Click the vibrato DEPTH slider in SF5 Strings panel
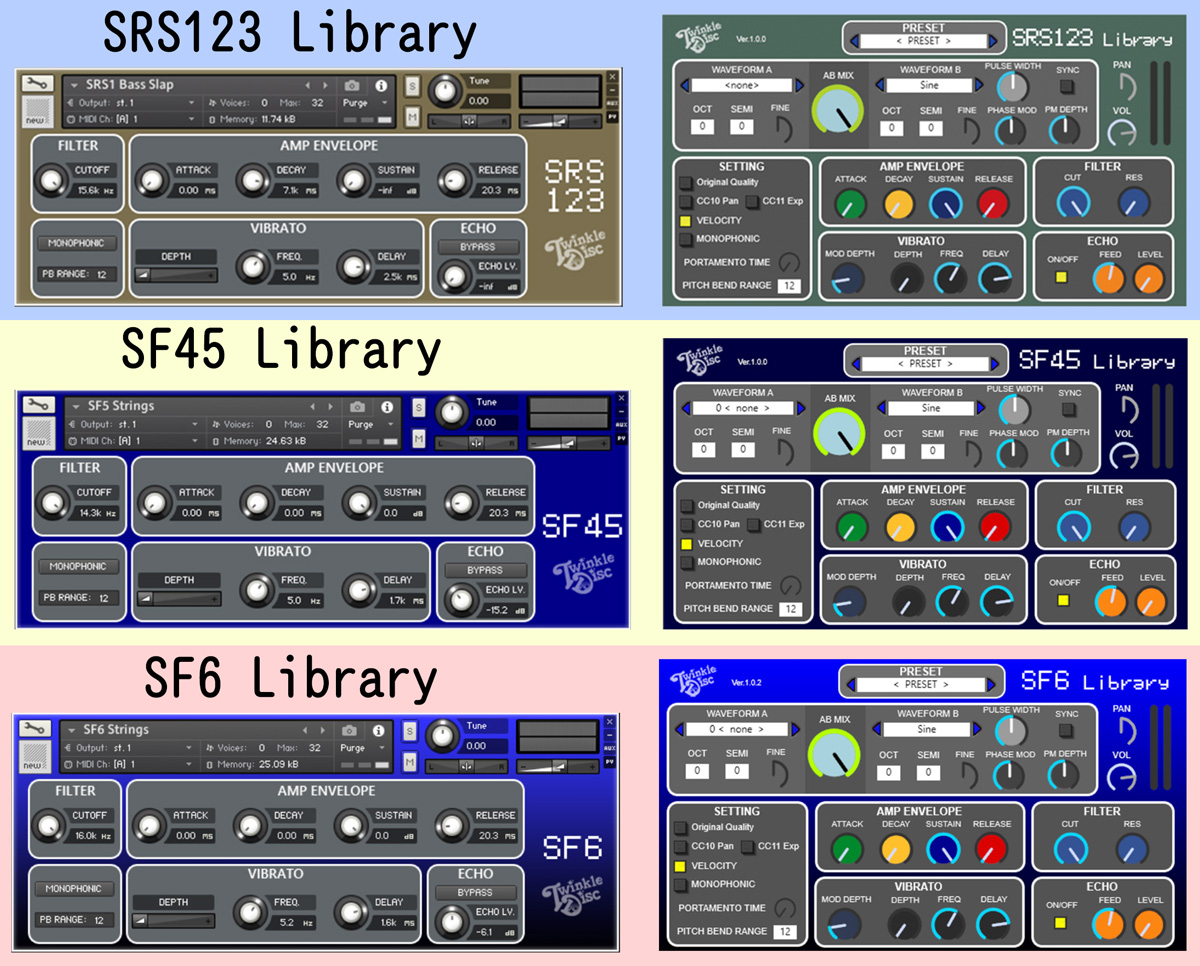 179,599
